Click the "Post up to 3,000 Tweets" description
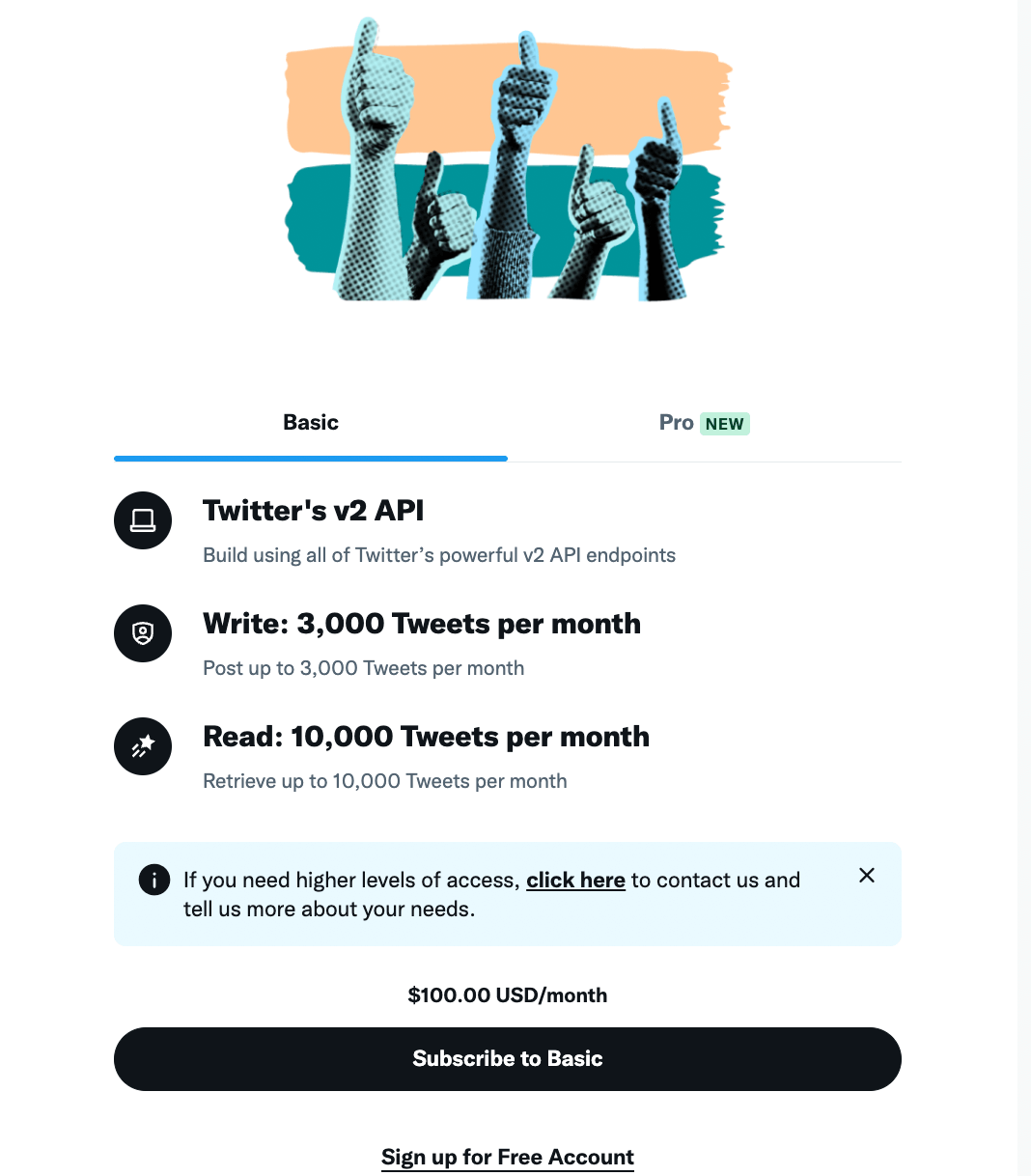This screenshot has height=1176, width=1031. click(364, 668)
